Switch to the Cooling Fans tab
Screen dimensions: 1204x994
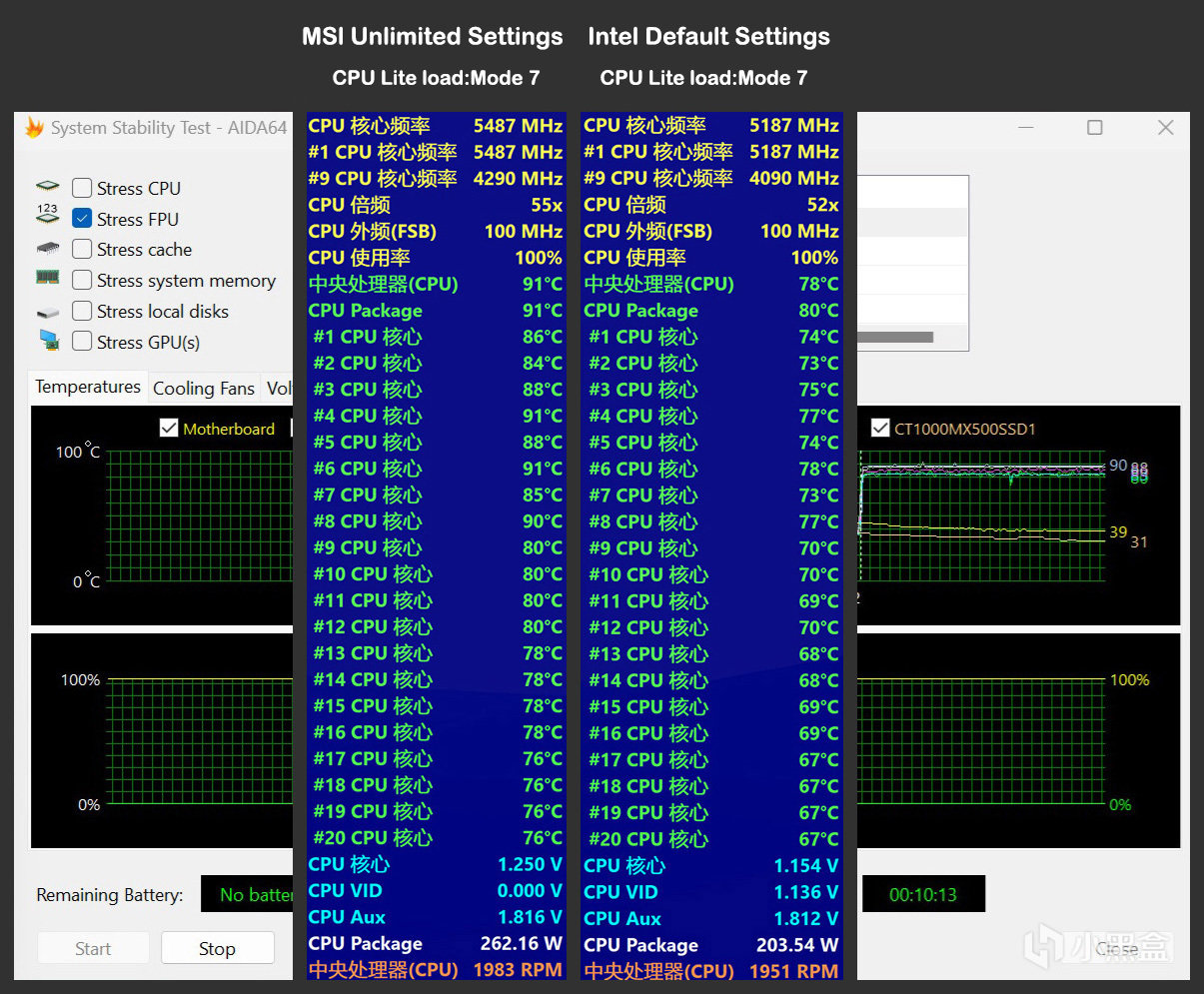204,389
